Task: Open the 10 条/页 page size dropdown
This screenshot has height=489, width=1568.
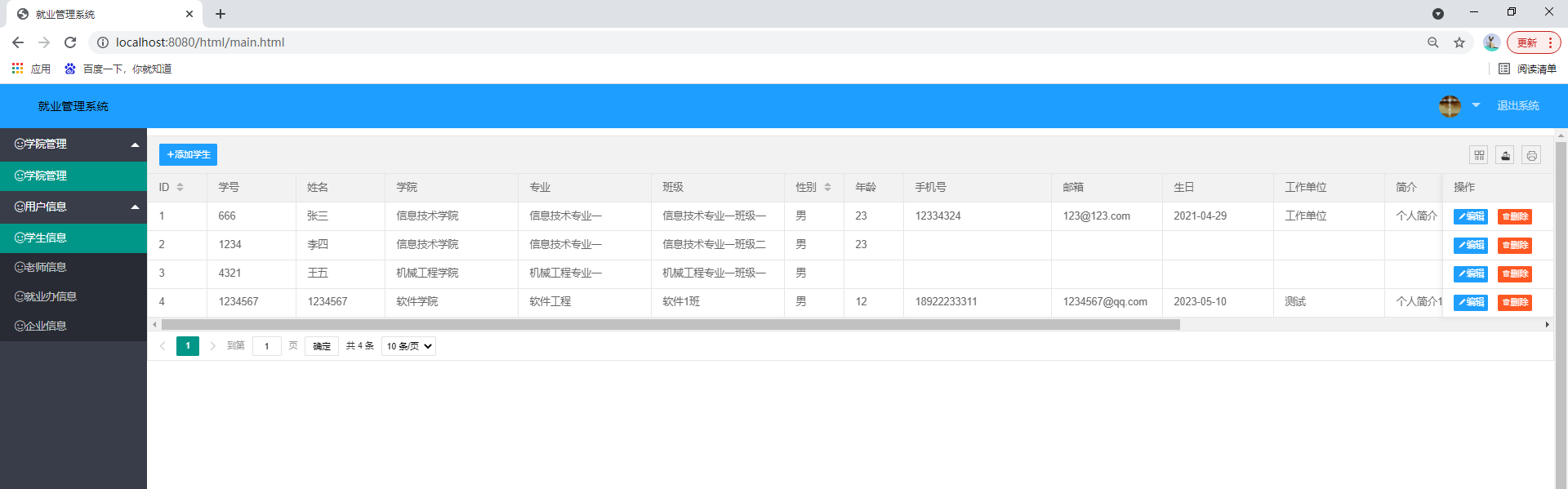Action: tap(408, 346)
